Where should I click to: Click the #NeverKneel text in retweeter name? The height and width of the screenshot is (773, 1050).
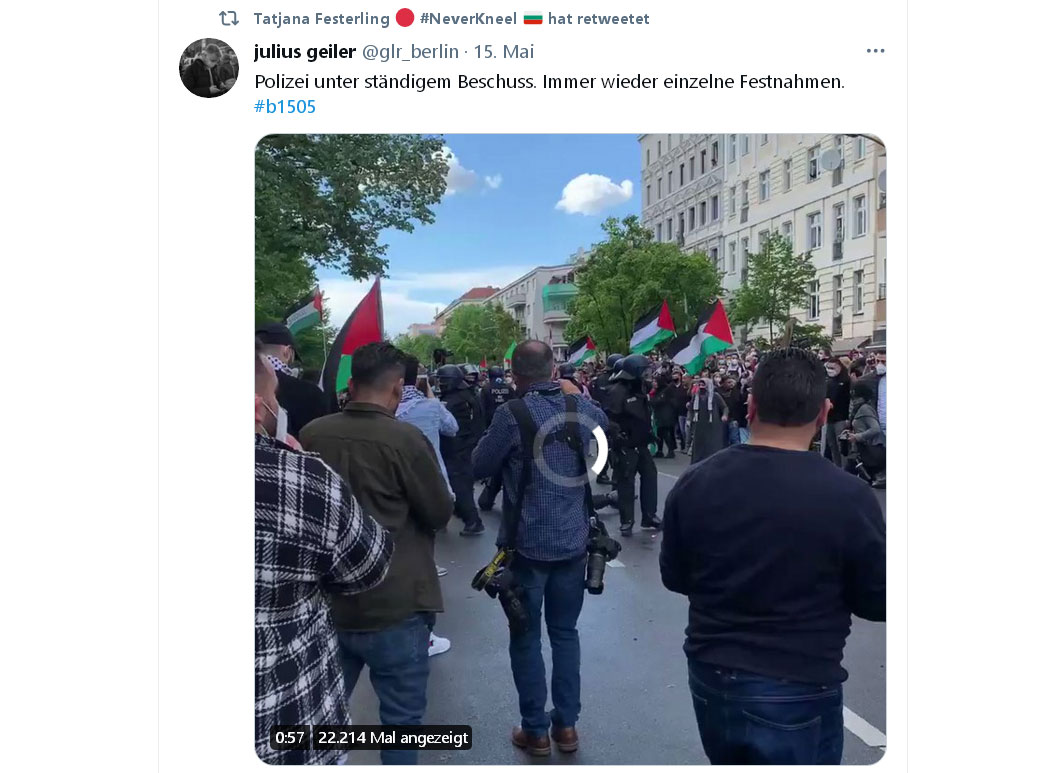pos(468,19)
